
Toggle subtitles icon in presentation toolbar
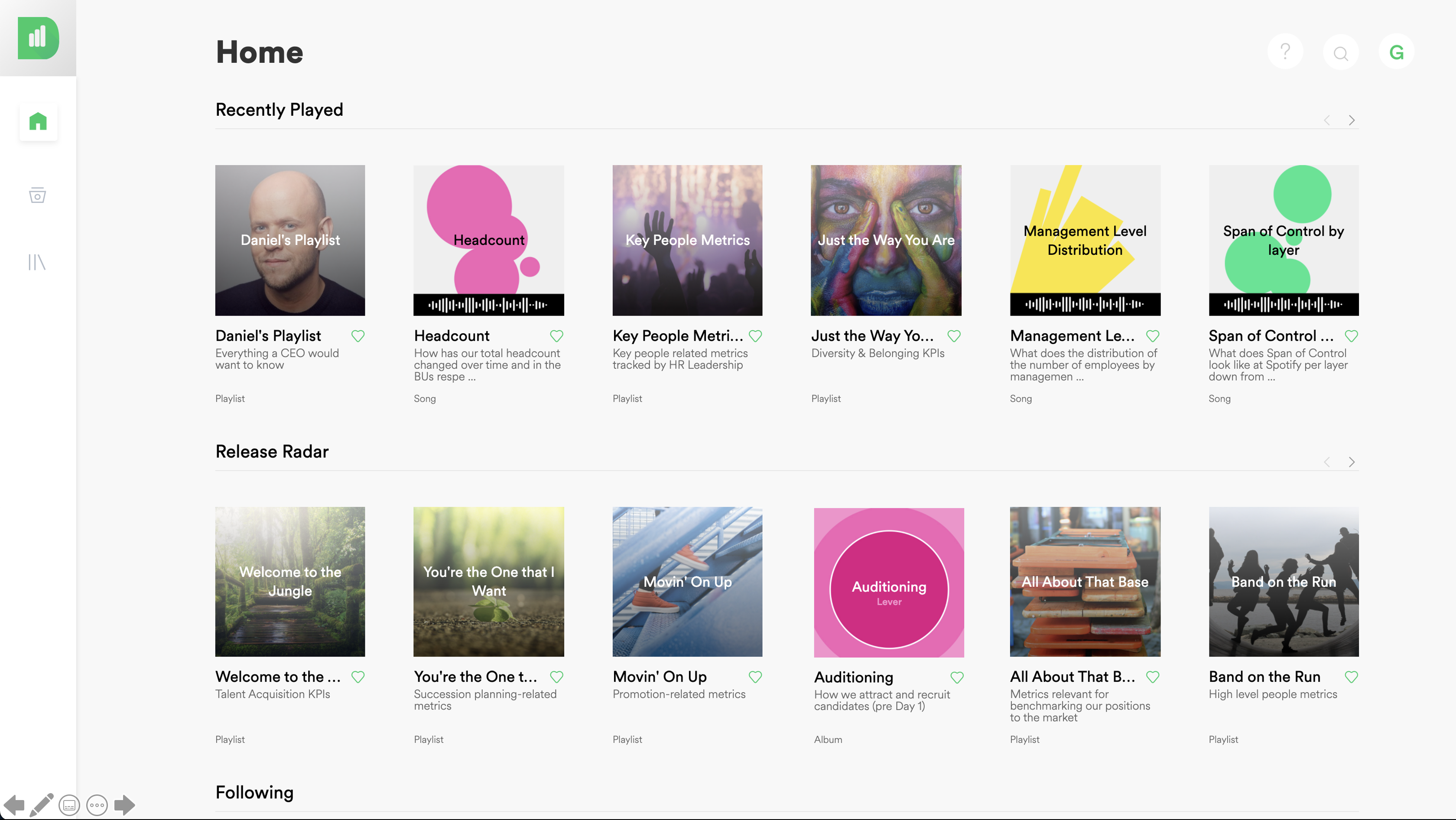click(x=69, y=805)
